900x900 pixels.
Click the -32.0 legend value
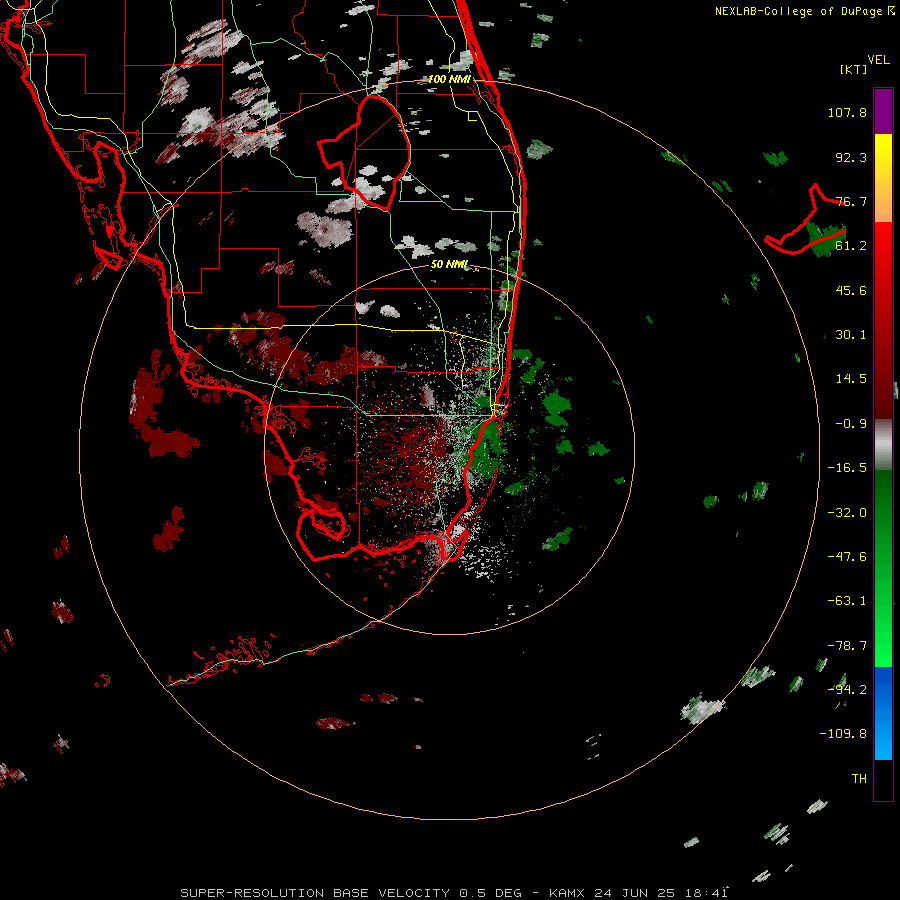pyautogui.click(x=847, y=513)
